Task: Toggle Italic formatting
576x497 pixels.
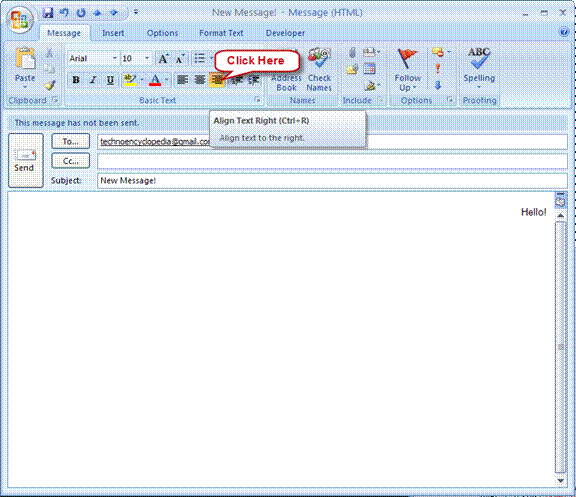Action: [93, 80]
